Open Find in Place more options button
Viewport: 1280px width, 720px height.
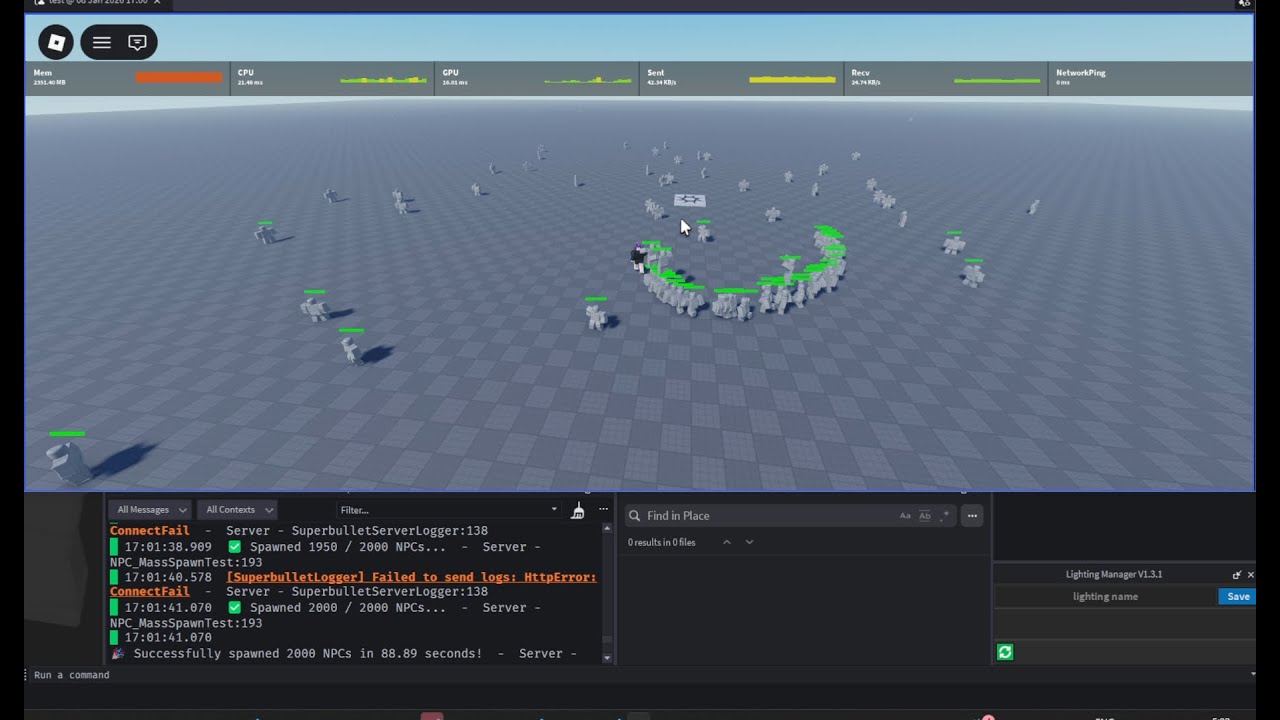coord(972,516)
